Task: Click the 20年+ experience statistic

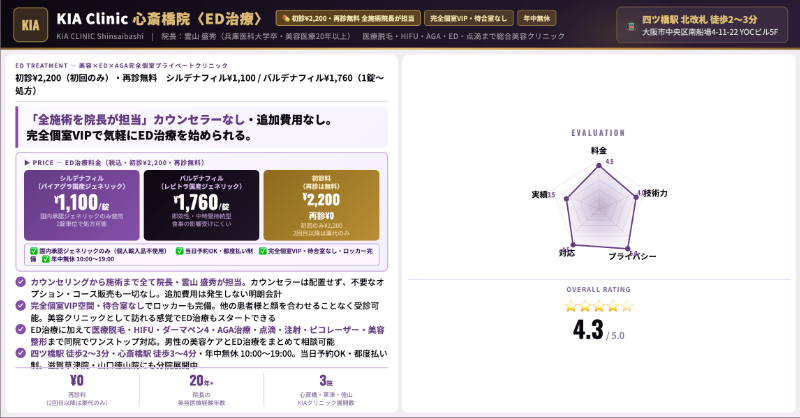Action: coord(201,386)
